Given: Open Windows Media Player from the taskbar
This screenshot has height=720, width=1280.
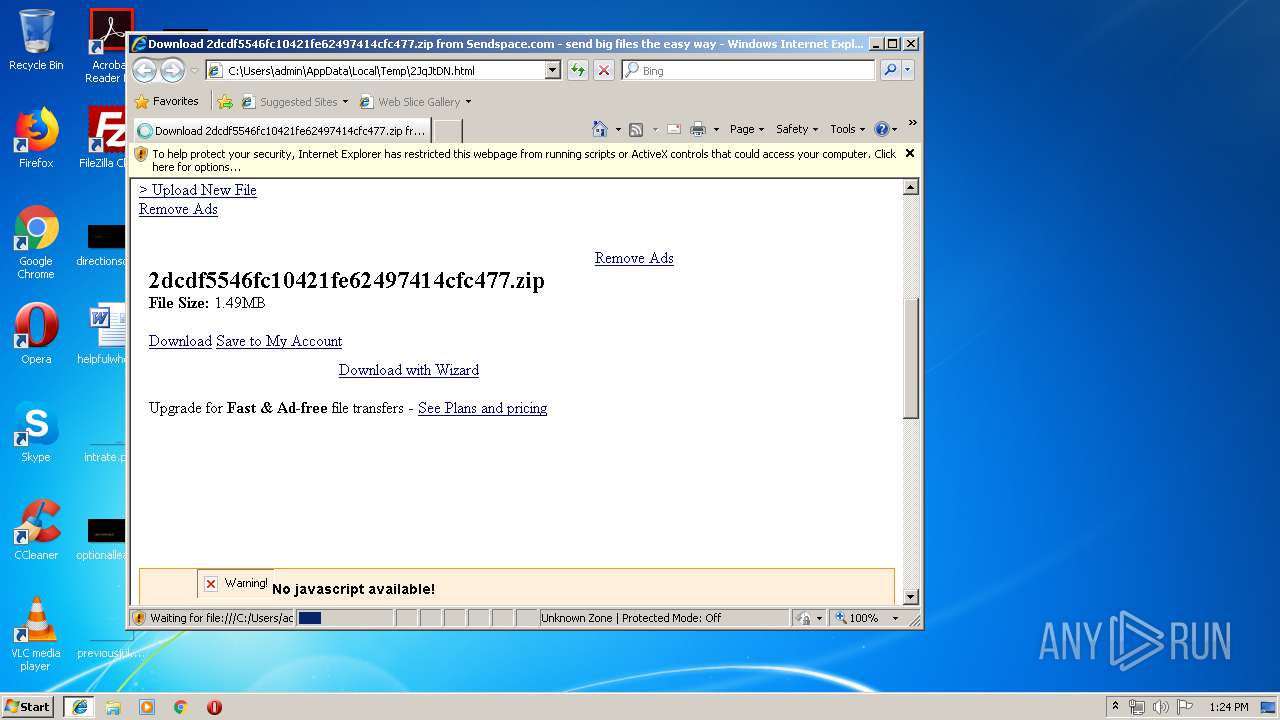Looking at the screenshot, I should pos(147,707).
